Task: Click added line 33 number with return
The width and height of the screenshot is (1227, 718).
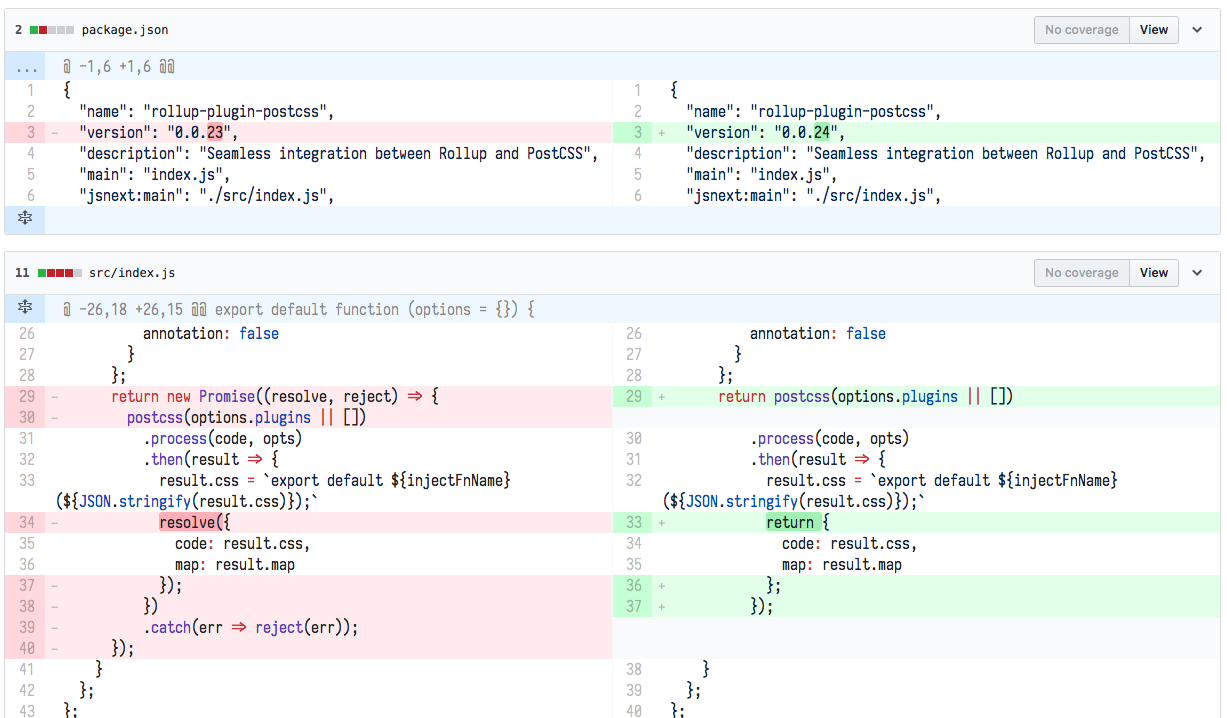Action: pyautogui.click(x=634, y=522)
